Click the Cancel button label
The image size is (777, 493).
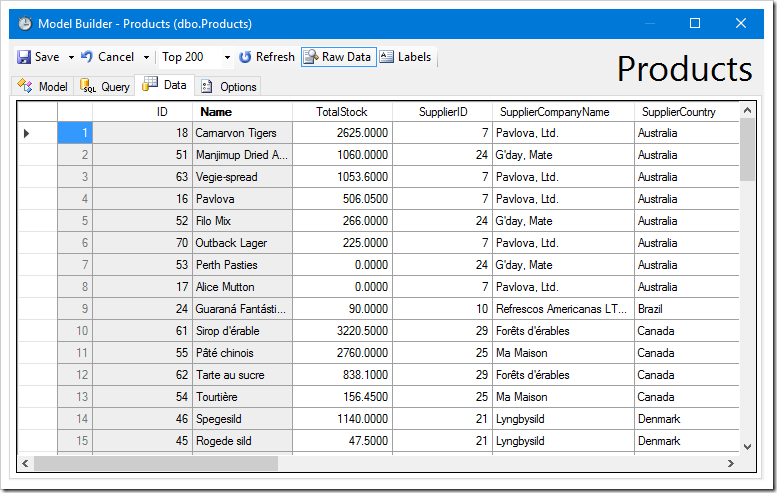tap(116, 57)
